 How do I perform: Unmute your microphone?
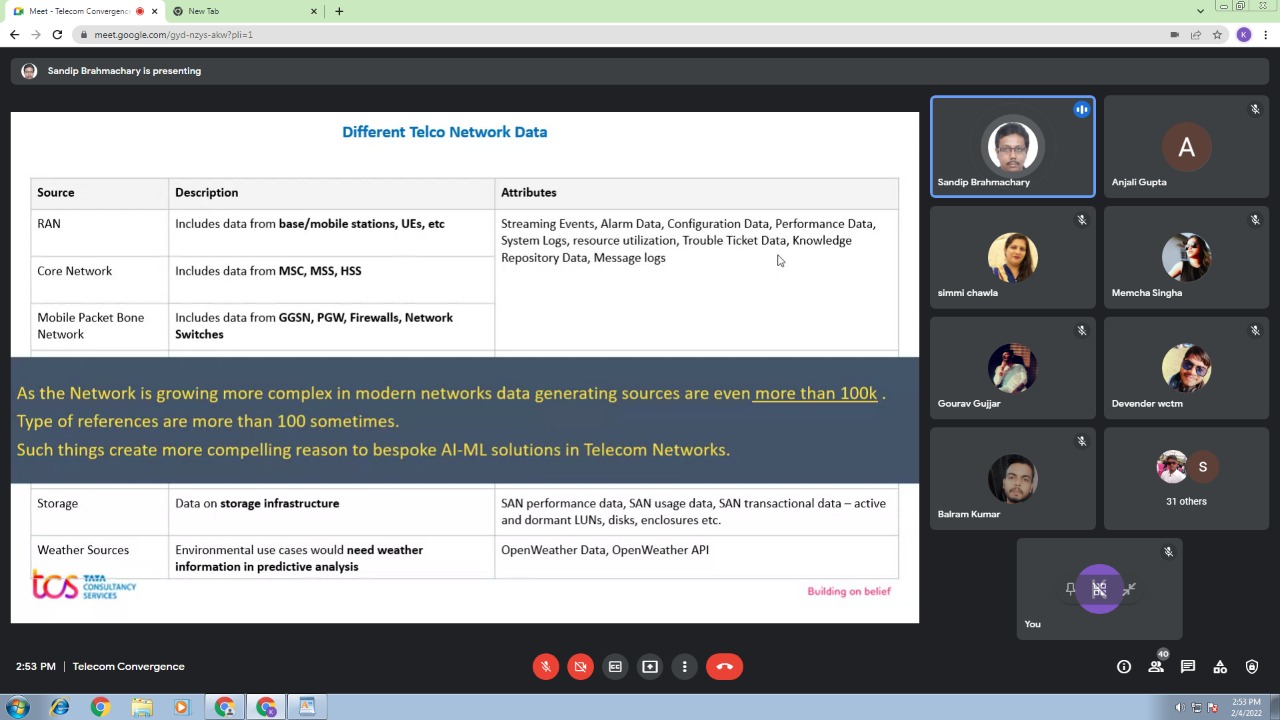click(545, 667)
